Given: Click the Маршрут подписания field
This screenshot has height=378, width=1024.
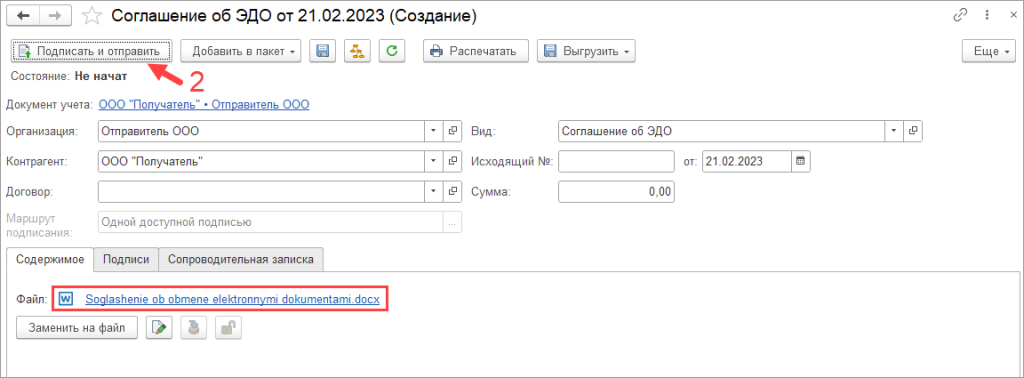Looking at the screenshot, I should tap(270, 222).
